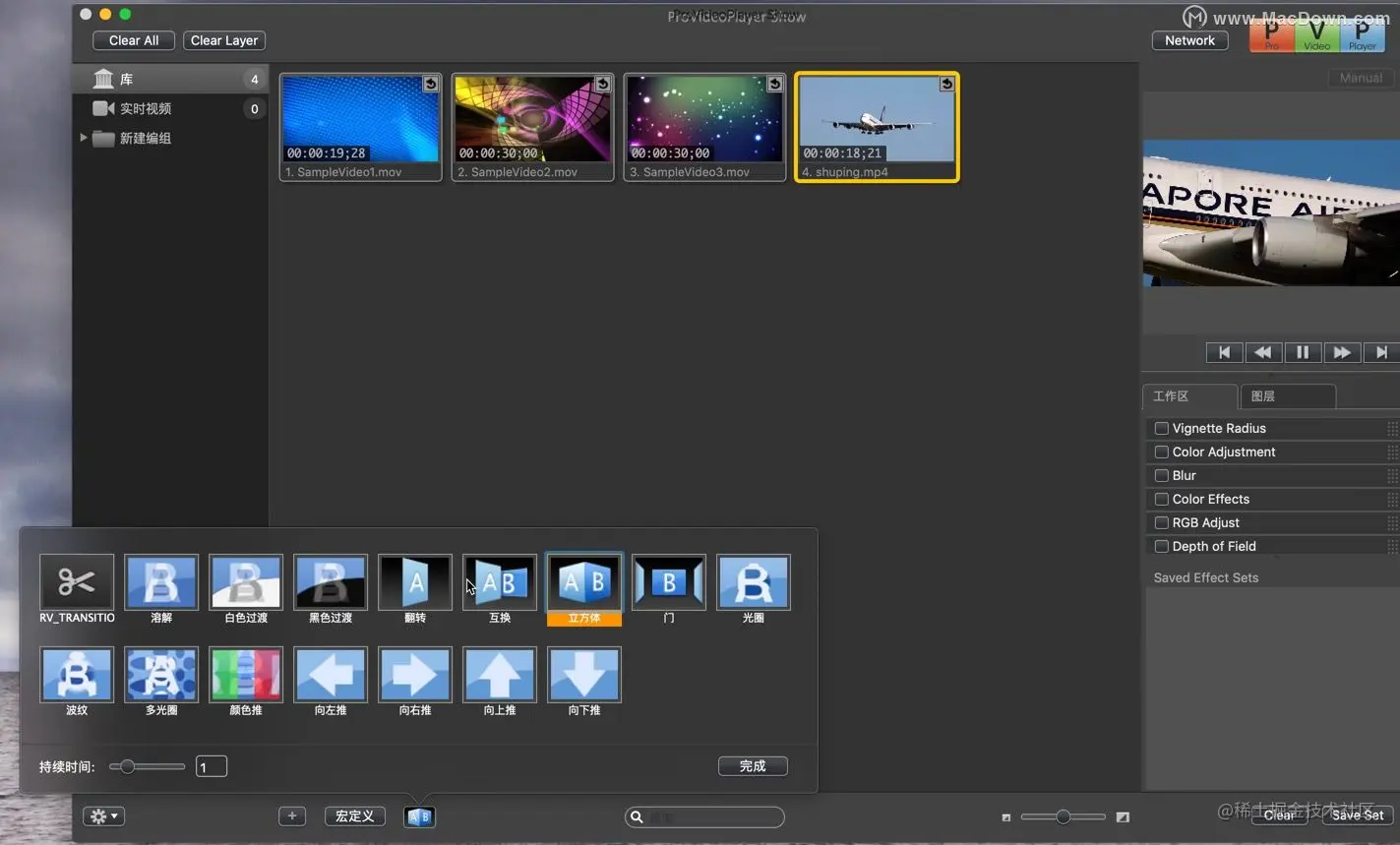1400x845 pixels.
Task: Select the SampleVideo3.mov thumbnail
Action: [705, 128]
